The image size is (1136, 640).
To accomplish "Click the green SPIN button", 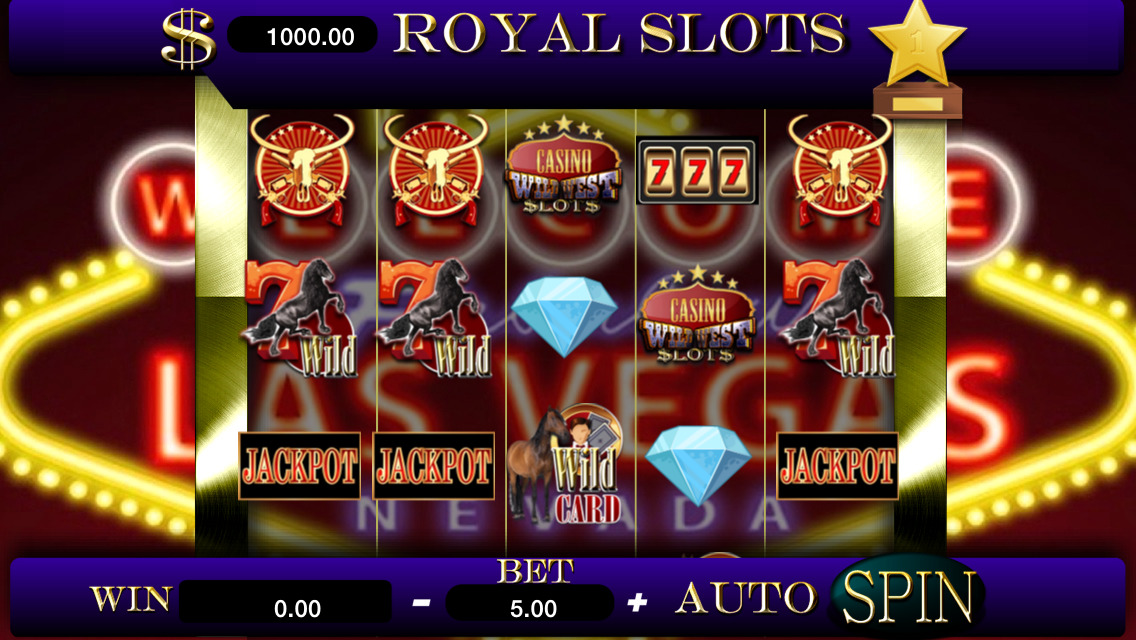I will tap(906, 596).
